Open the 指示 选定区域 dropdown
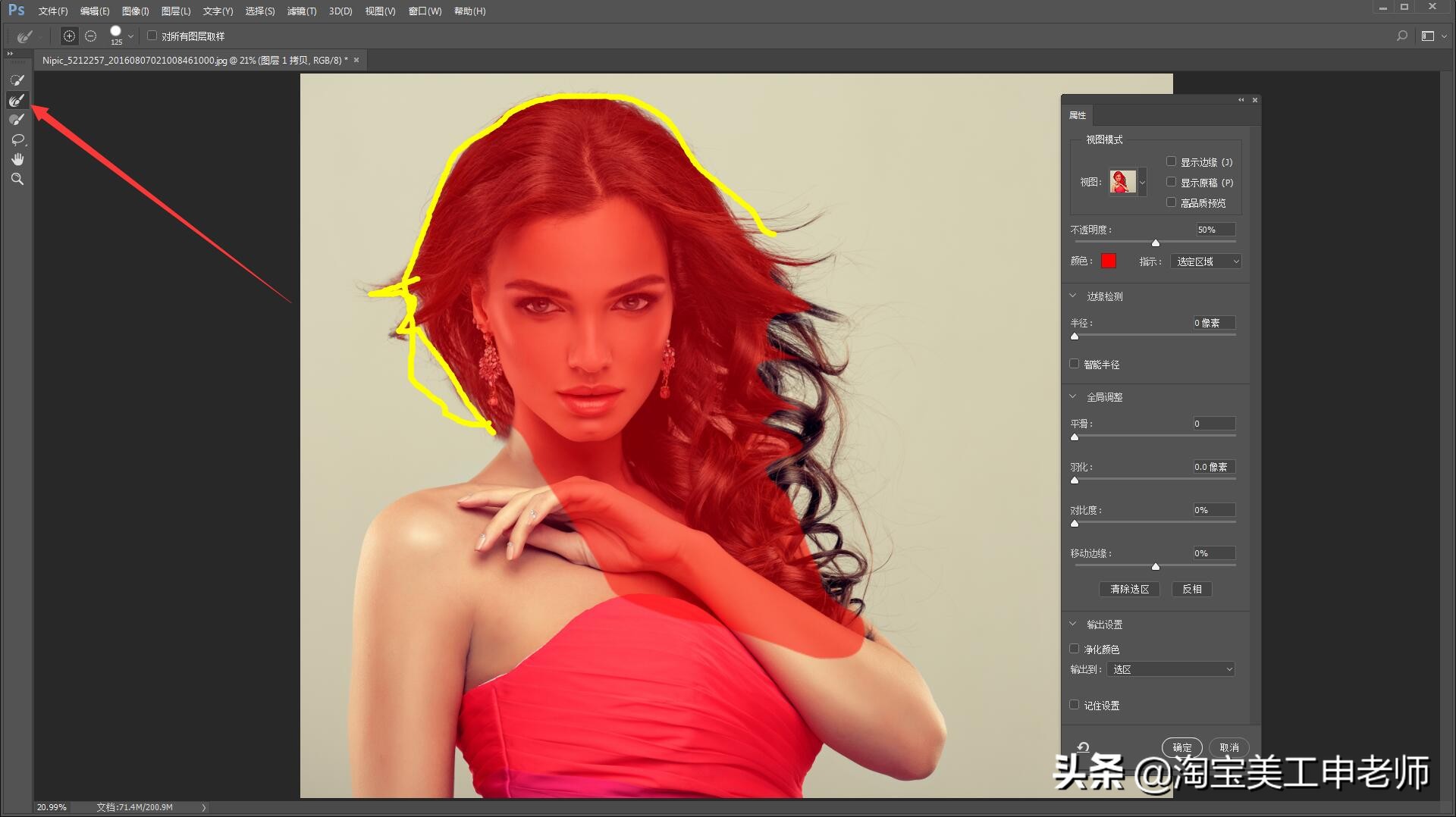This screenshot has height=817, width=1456. pyautogui.click(x=1206, y=261)
